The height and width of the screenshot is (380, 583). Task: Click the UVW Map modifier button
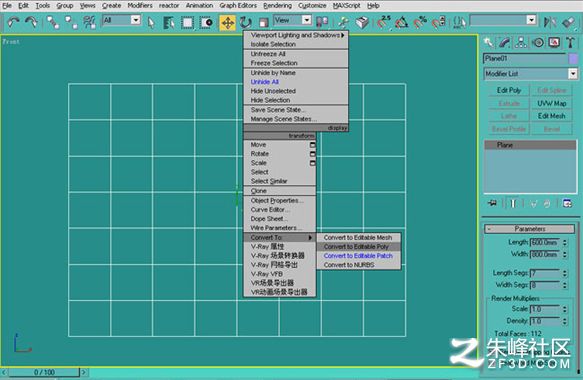551,103
